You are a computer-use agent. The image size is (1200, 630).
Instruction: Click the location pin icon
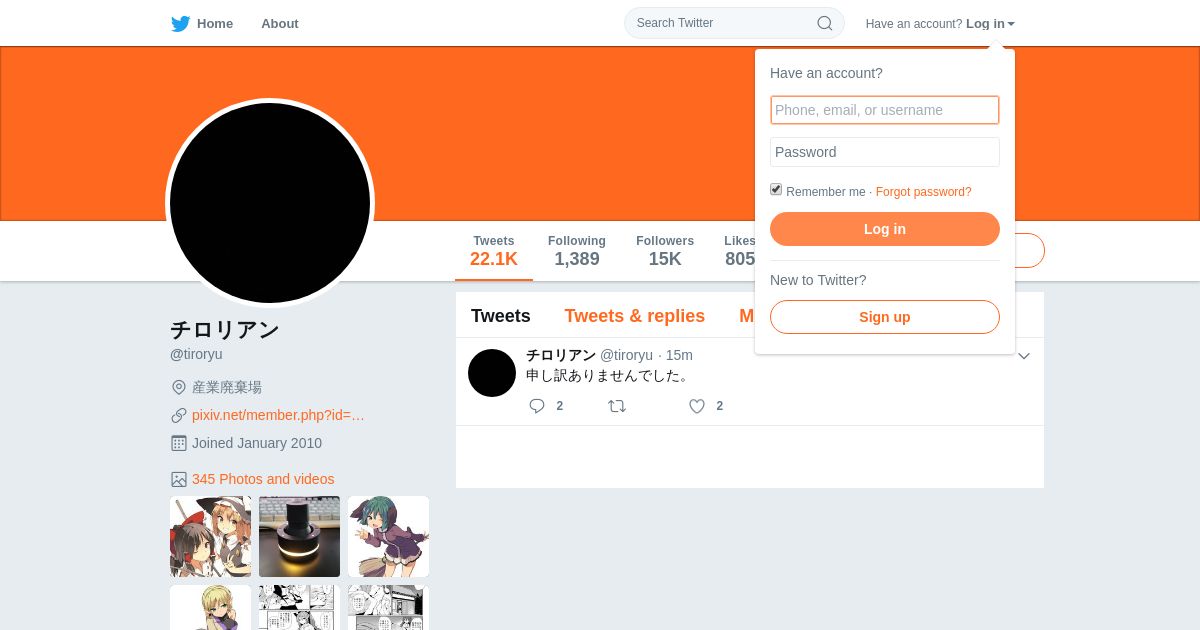(179, 387)
